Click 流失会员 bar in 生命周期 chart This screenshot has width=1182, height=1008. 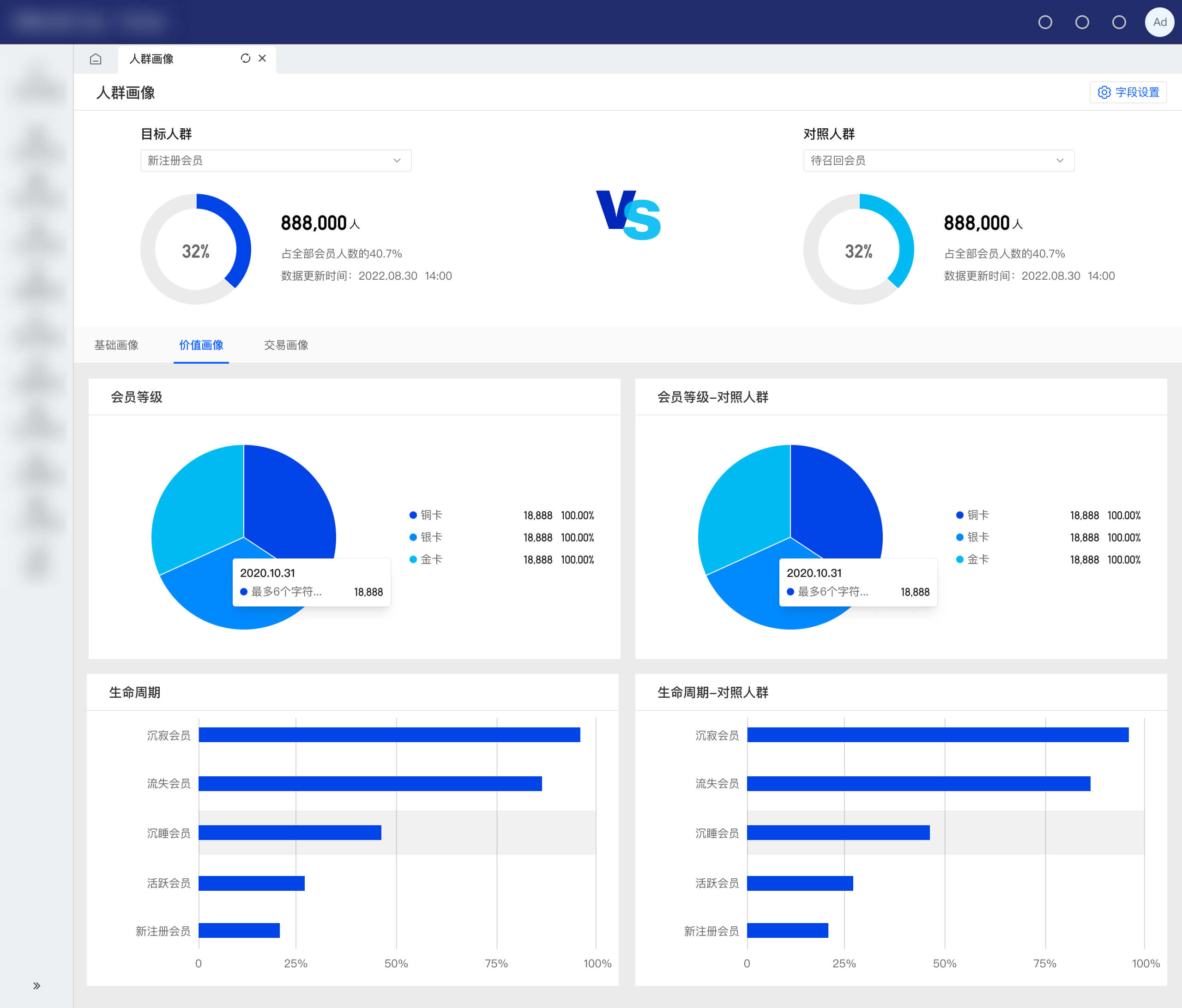pyautogui.click(x=370, y=784)
